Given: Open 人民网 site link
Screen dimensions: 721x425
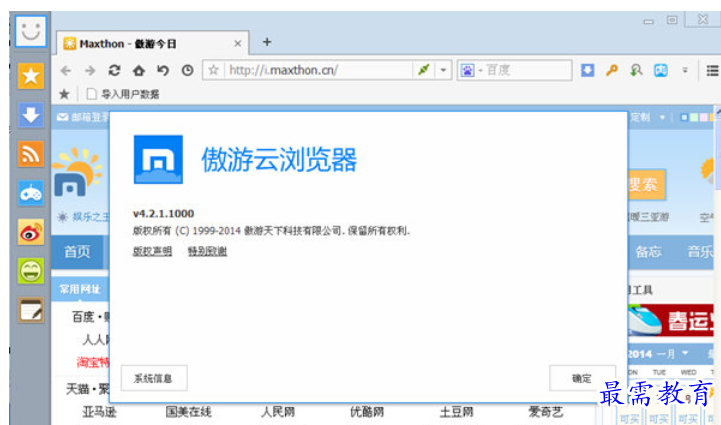Looking at the screenshot, I should click(278, 412).
